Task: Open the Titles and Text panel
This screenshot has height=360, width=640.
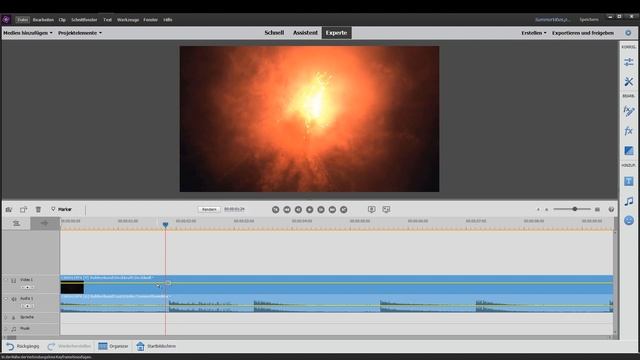Action: point(629,181)
